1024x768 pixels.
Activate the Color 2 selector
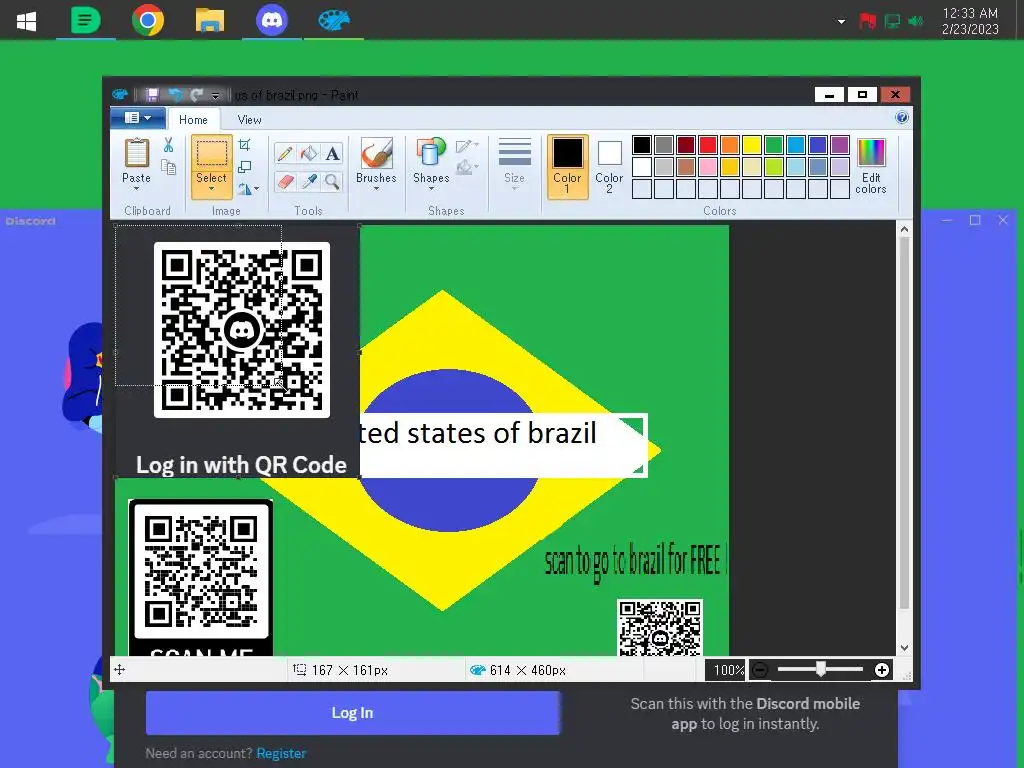click(x=609, y=167)
